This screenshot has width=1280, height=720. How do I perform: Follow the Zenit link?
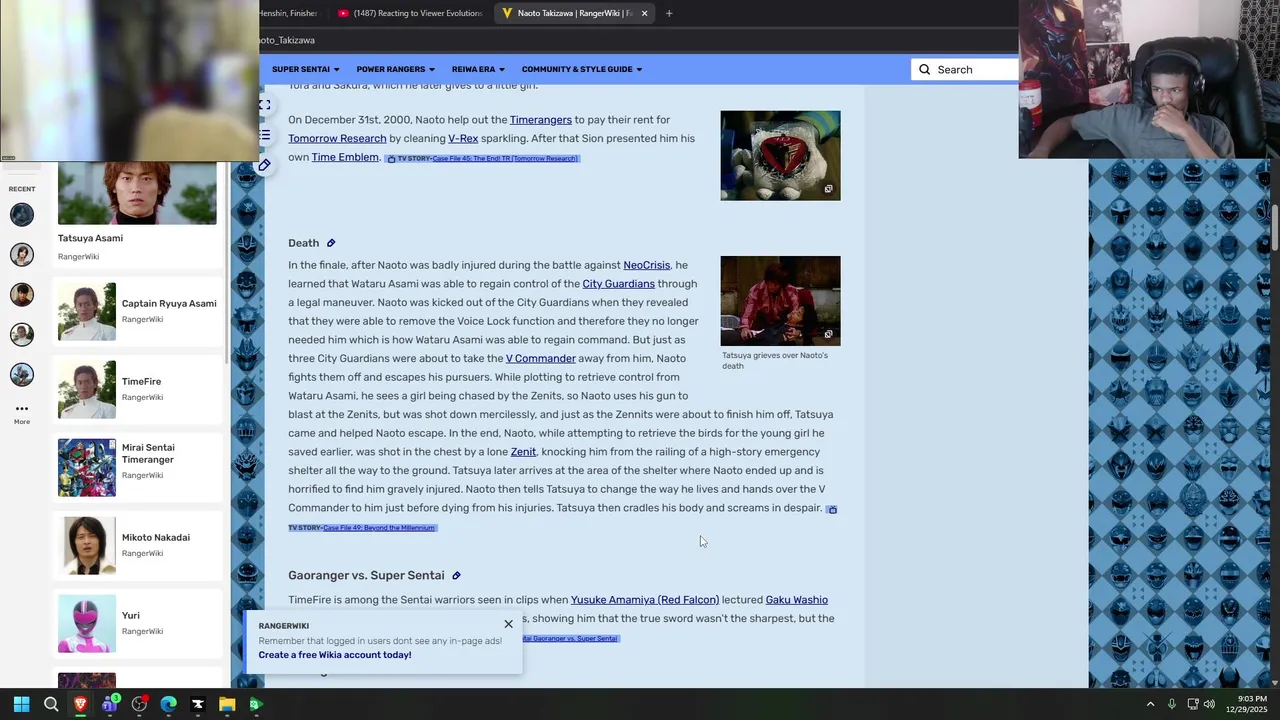click(x=523, y=452)
